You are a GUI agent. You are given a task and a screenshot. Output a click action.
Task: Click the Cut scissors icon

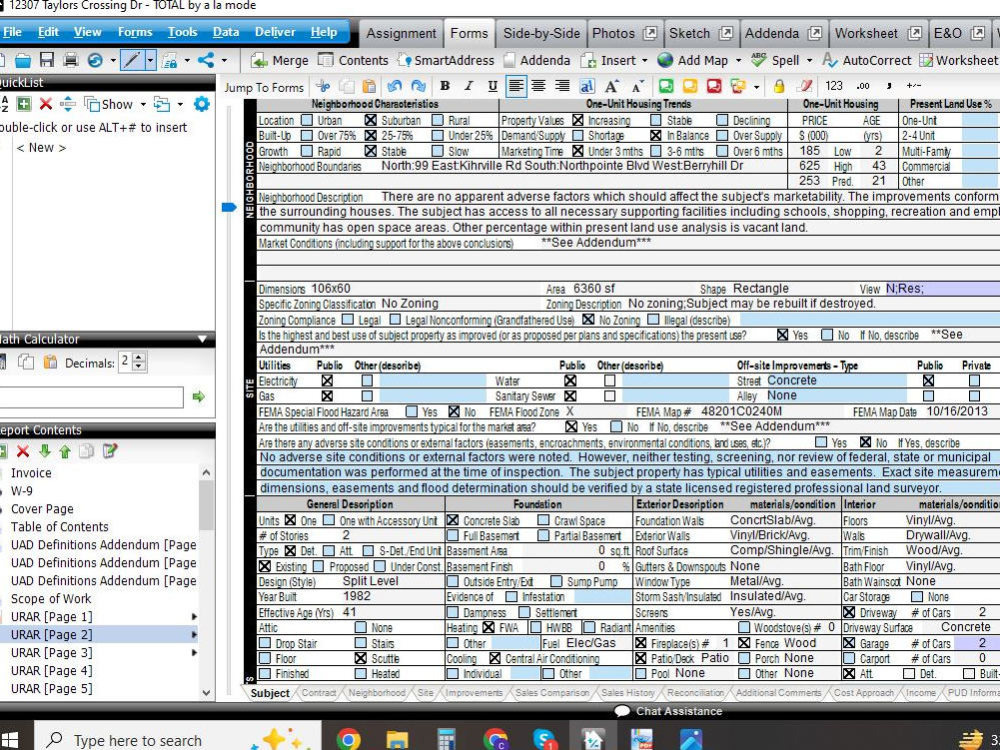pos(323,86)
